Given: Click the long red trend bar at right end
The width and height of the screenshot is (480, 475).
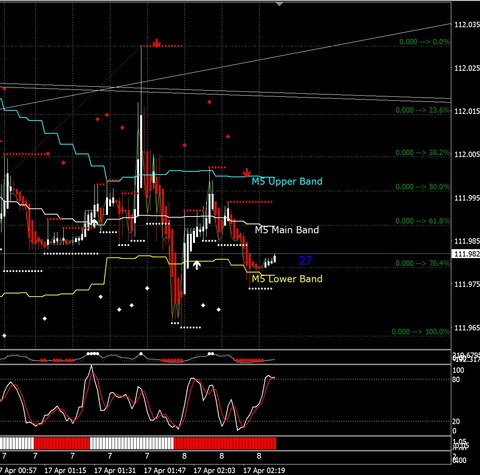Looking at the screenshot, I should pos(225,443).
